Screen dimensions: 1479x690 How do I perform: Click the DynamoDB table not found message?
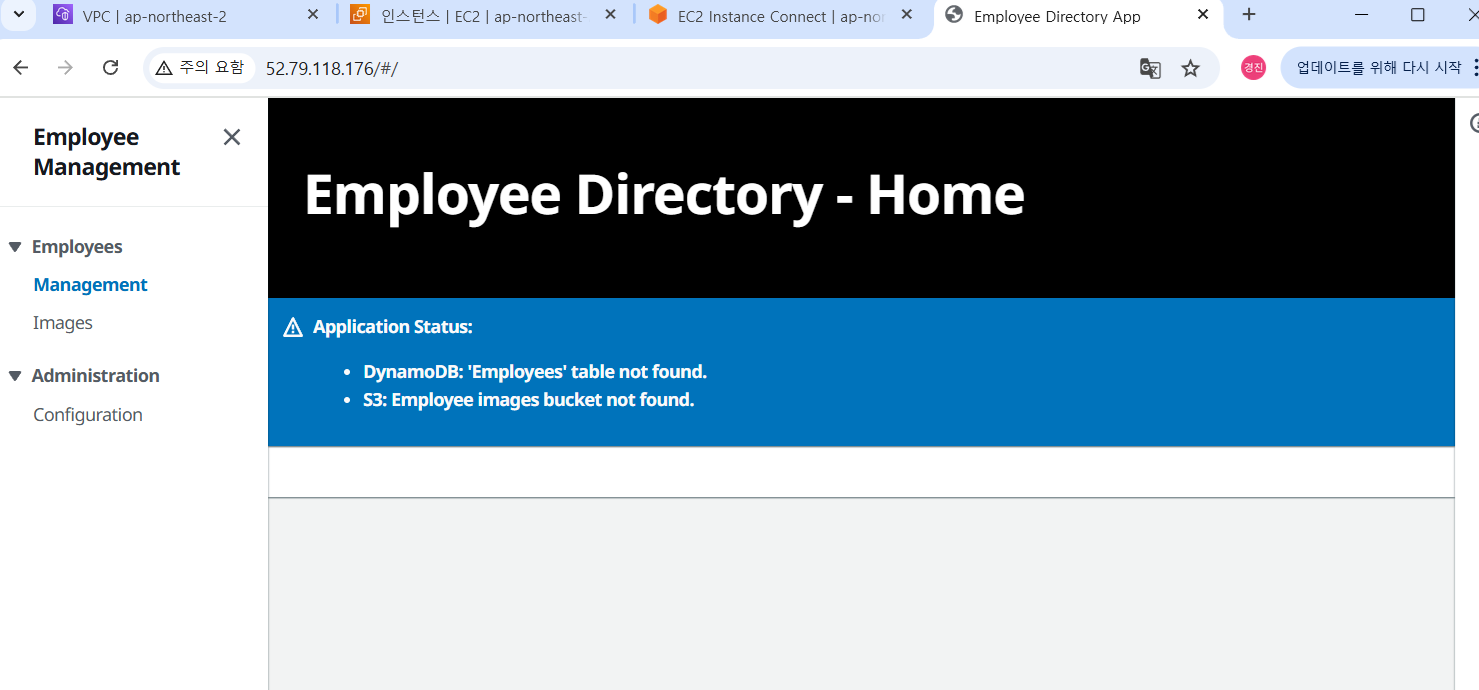pos(535,372)
